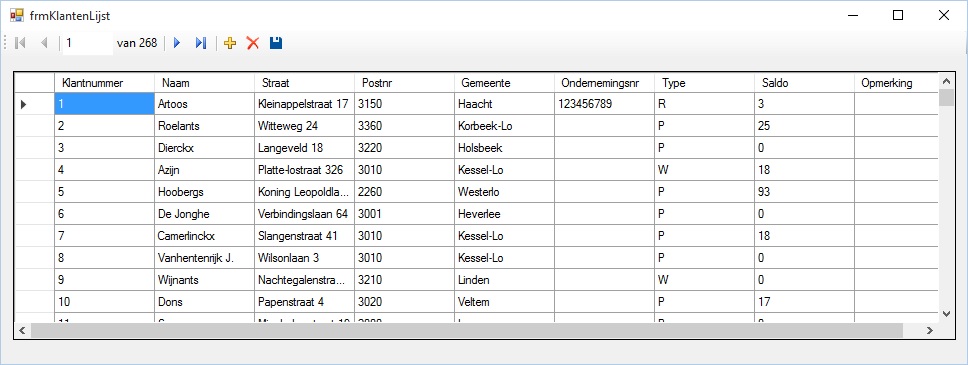Select the cell 'Holsbeek'
The height and width of the screenshot is (365, 968).
504,148
